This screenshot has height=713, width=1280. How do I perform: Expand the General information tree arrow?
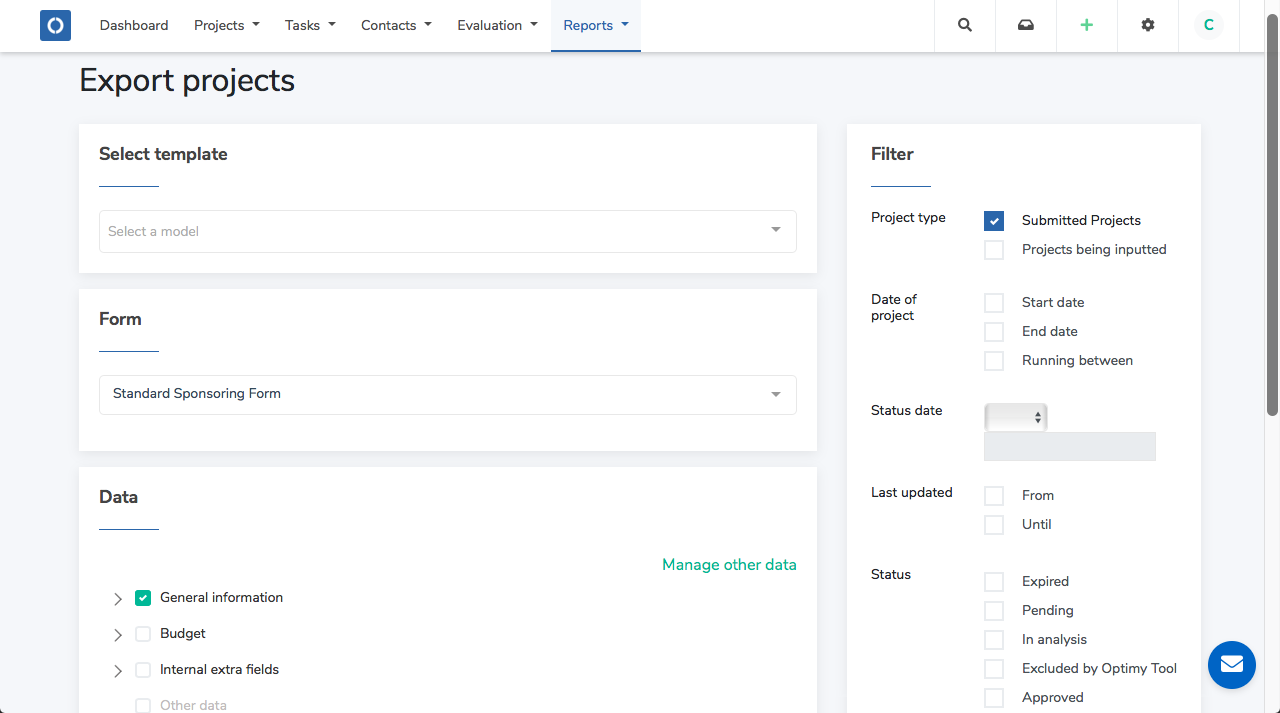118,599
